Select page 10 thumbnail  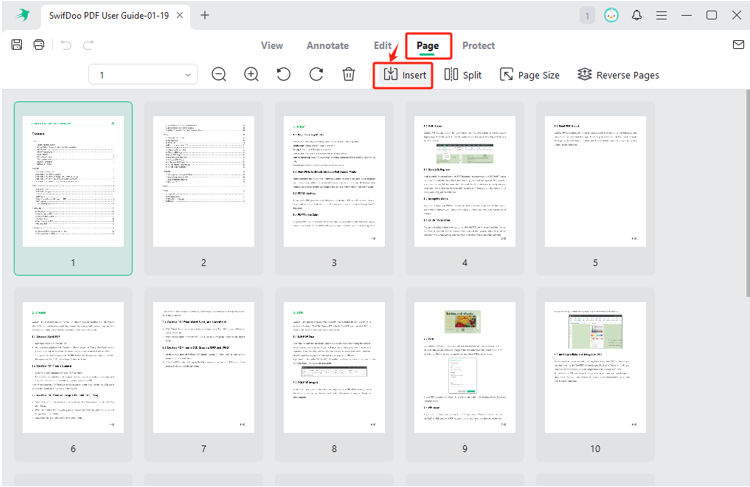pyautogui.click(x=596, y=374)
